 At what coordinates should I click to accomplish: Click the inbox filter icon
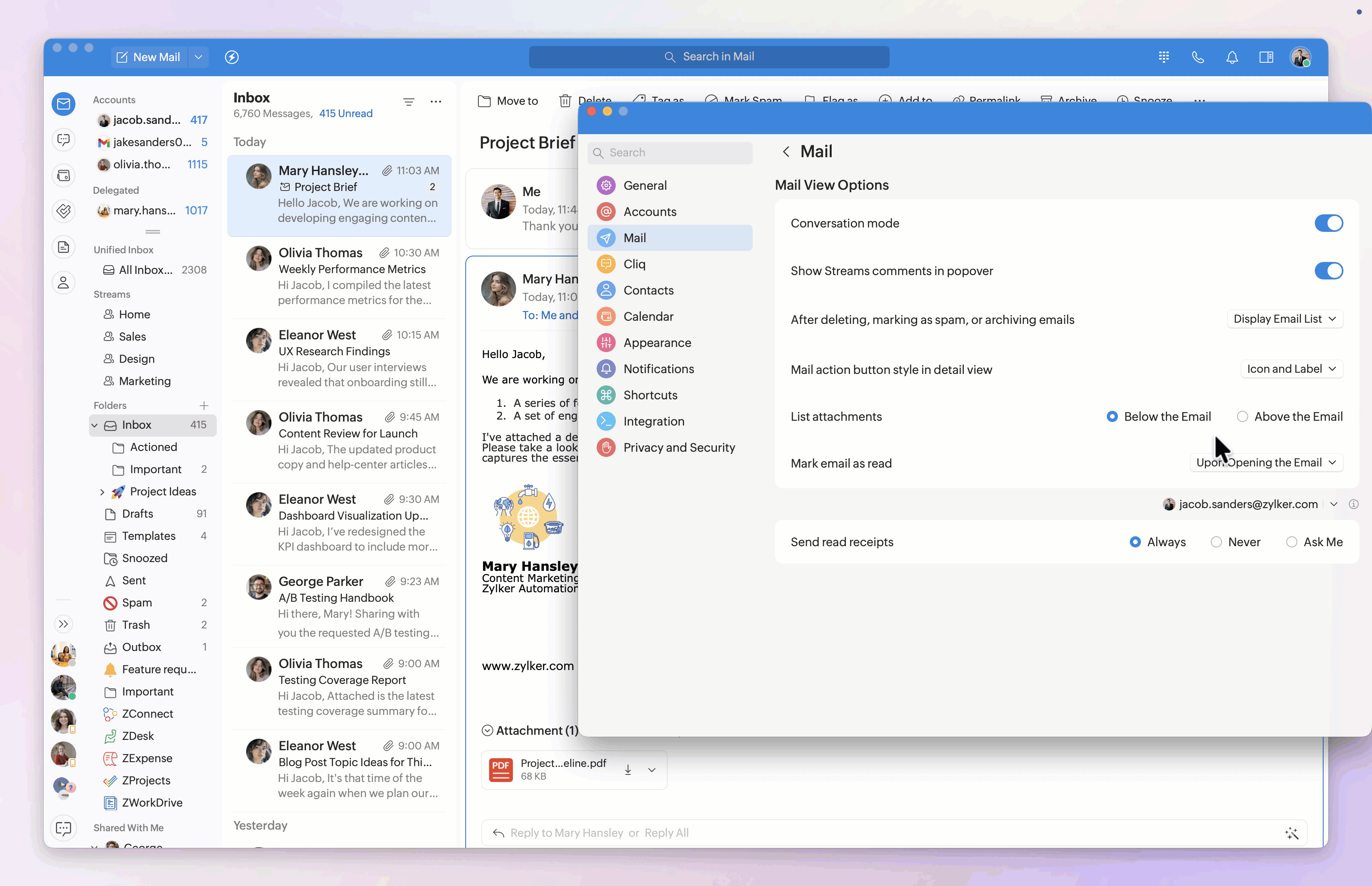[409, 102]
